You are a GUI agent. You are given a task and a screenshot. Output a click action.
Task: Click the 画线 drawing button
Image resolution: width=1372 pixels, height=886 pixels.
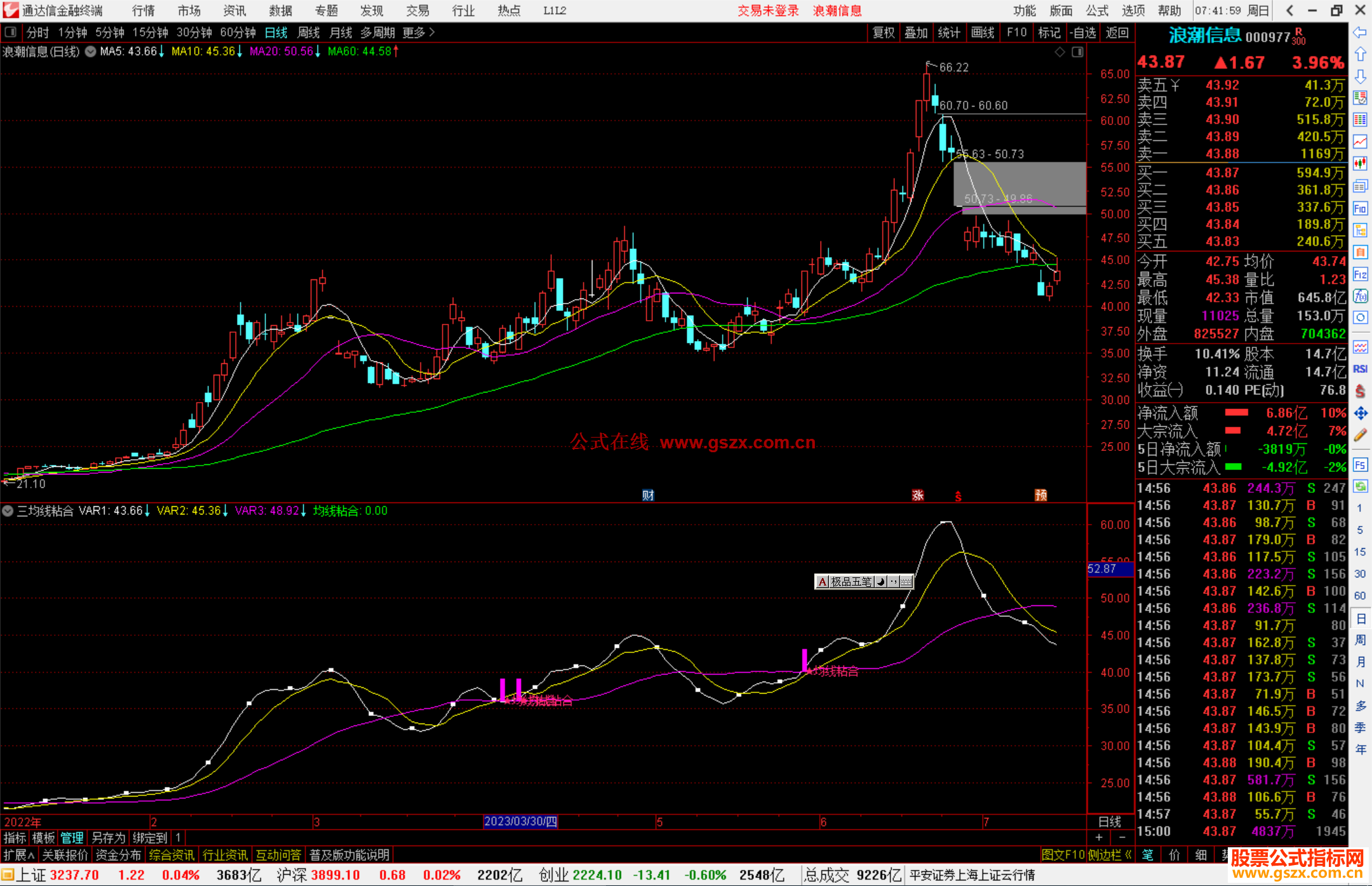[x=983, y=32]
